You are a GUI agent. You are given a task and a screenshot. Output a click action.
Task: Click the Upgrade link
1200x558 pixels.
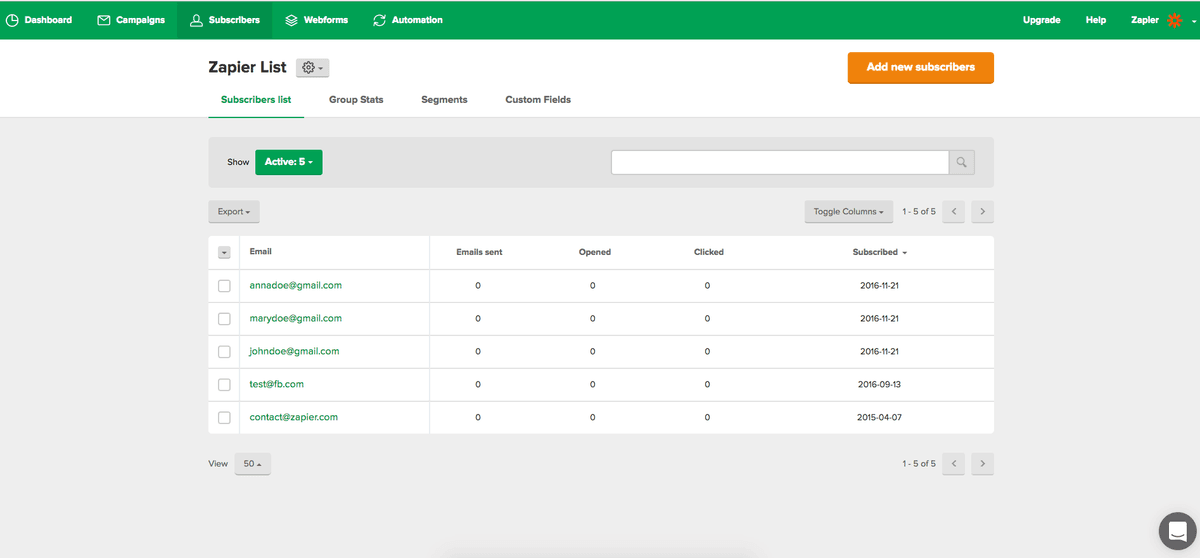(x=1041, y=20)
